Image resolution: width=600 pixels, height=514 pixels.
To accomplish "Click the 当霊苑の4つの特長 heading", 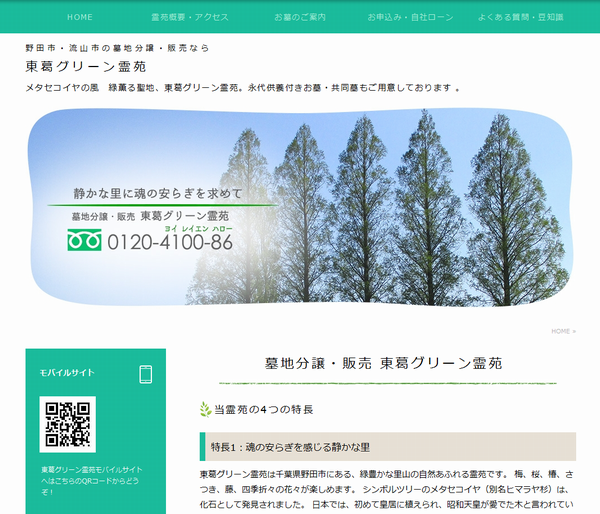I will [x=264, y=410].
